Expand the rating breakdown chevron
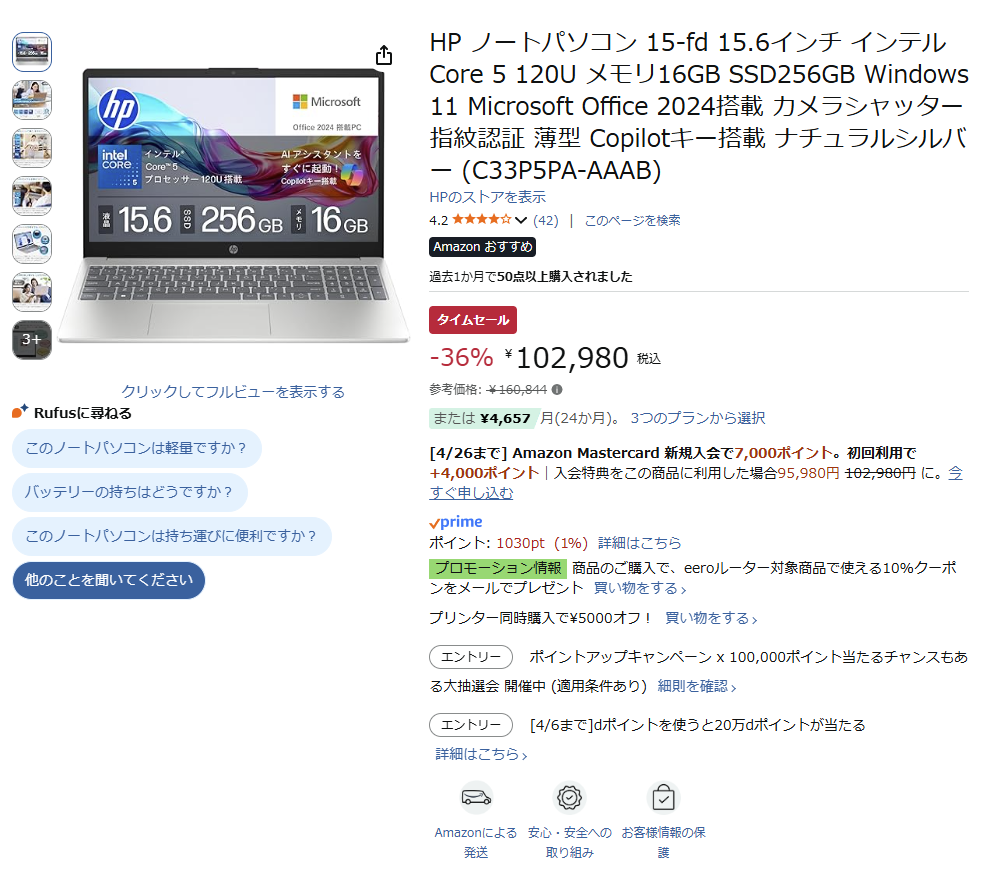Viewport: 987px width, 871px height. click(521, 220)
